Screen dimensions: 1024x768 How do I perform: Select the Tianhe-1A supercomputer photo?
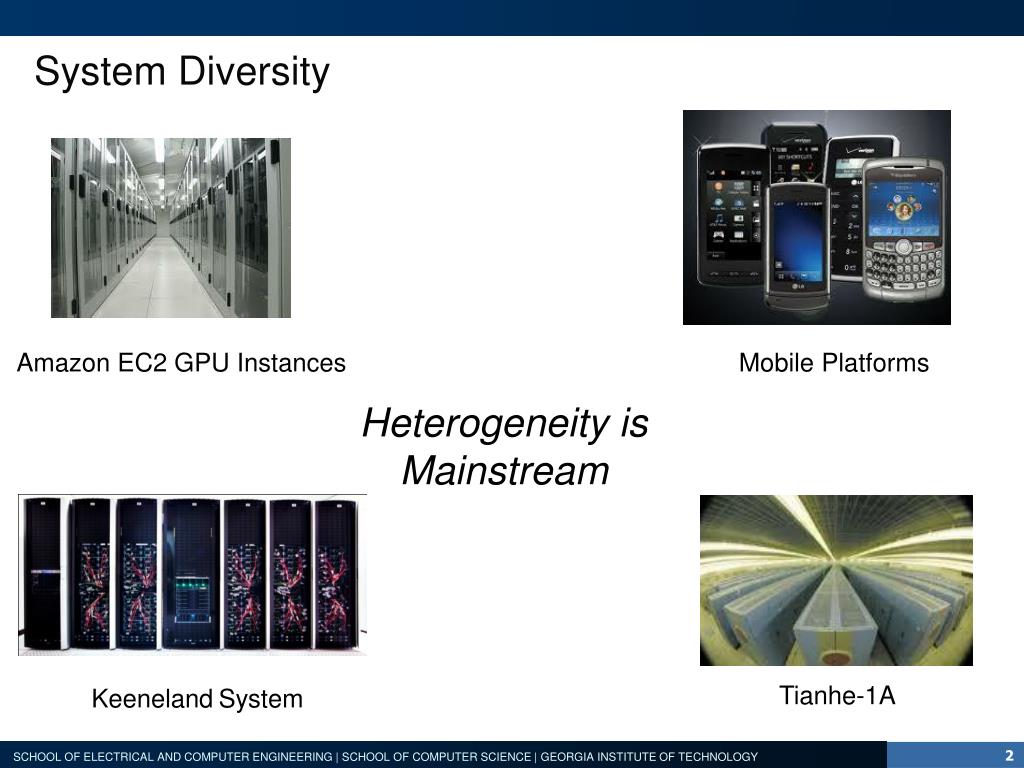coord(836,581)
